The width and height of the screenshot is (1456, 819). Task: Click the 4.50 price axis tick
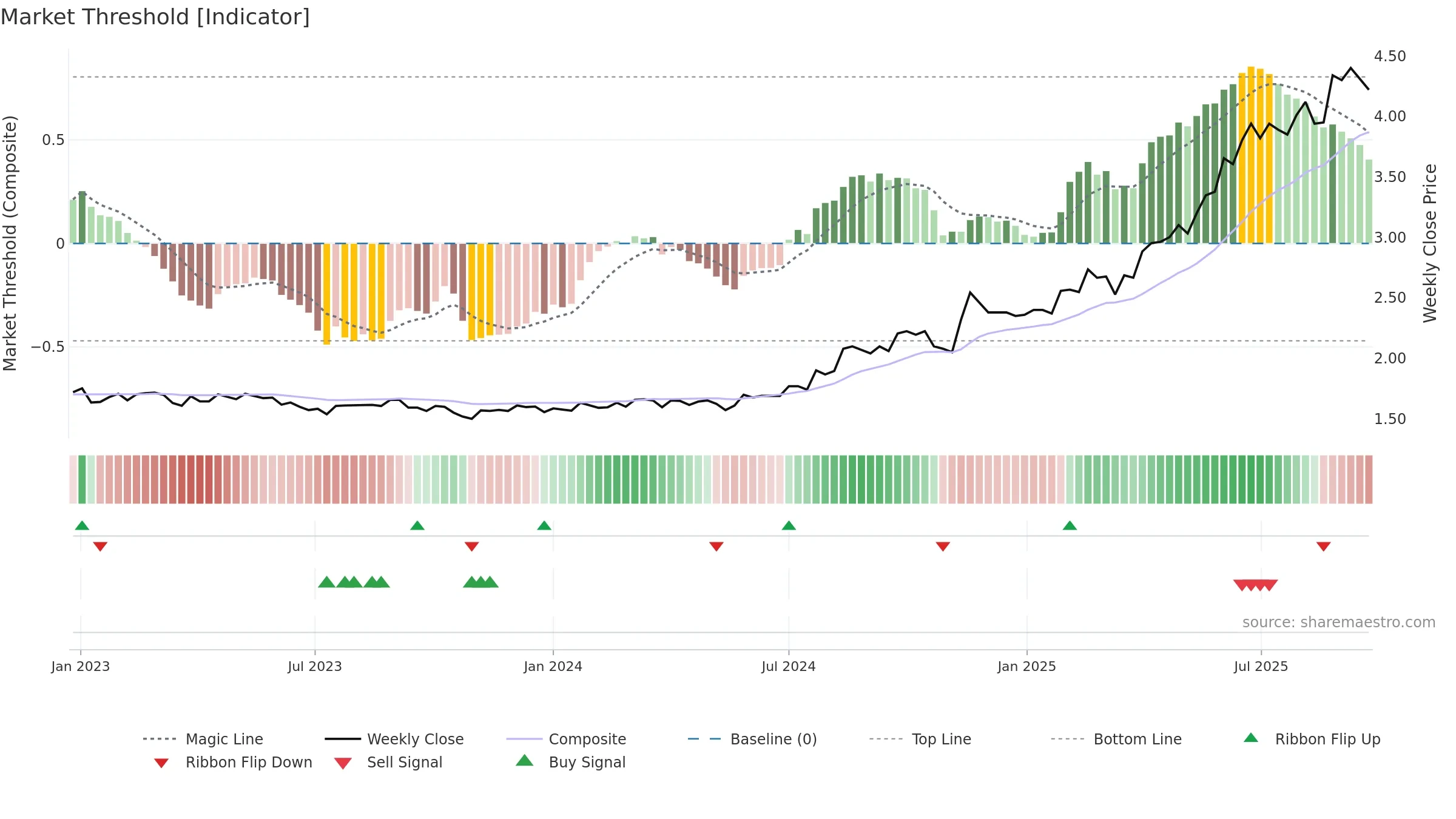click(1390, 56)
